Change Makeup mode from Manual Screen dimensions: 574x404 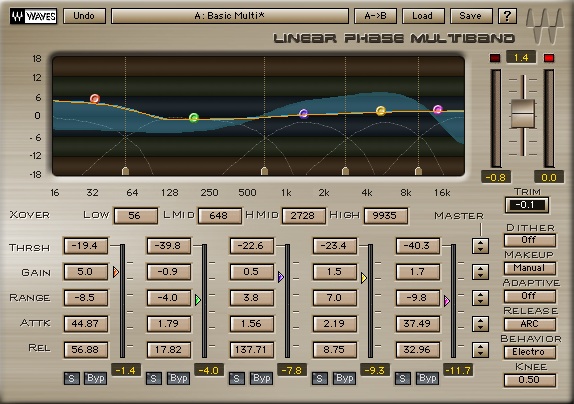530,268
